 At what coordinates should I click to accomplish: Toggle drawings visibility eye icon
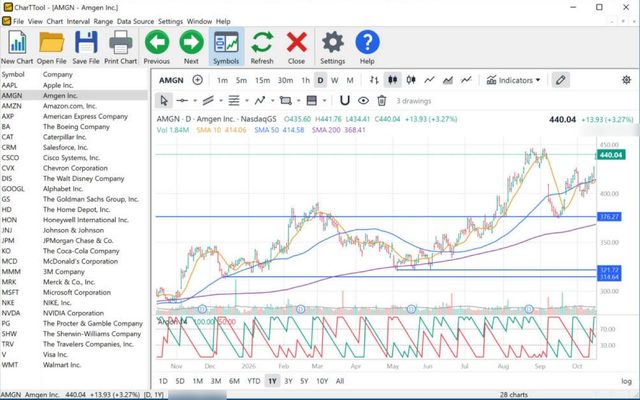363,100
